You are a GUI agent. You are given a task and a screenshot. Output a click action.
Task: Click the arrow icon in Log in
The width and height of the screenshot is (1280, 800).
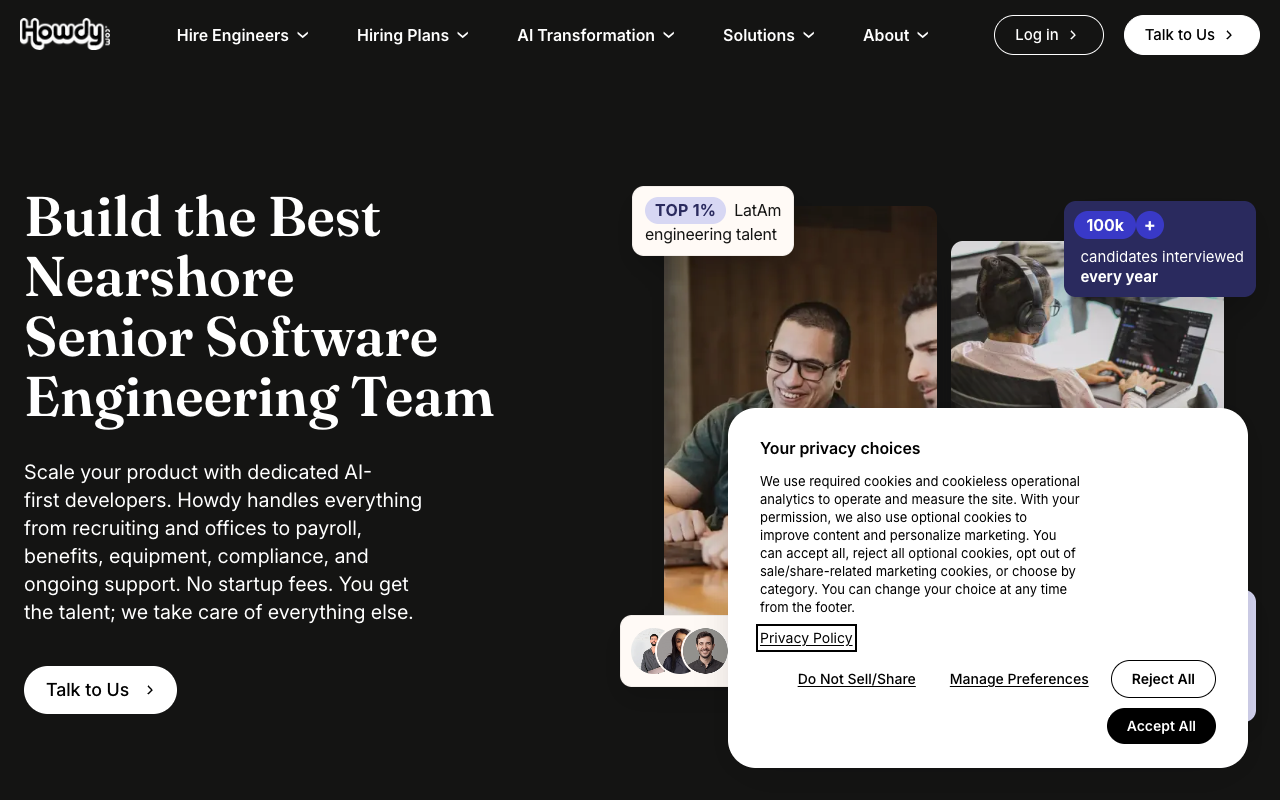pos(1073,35)
